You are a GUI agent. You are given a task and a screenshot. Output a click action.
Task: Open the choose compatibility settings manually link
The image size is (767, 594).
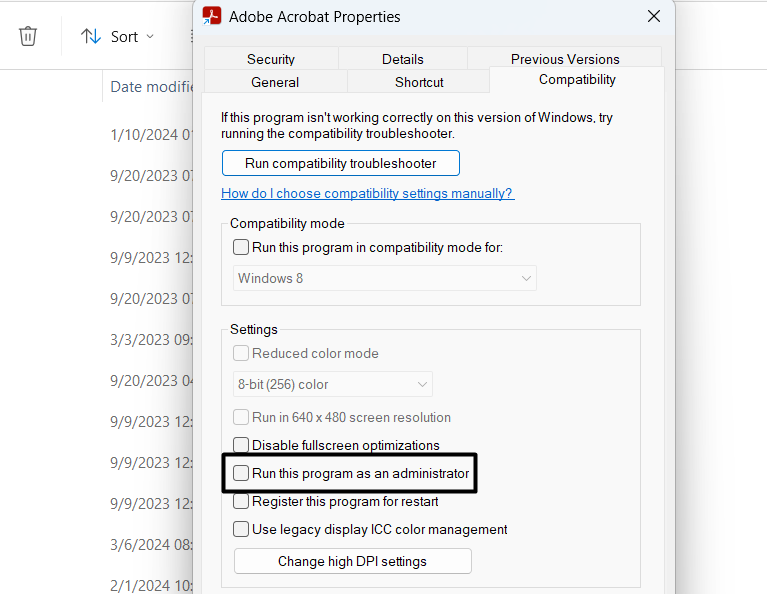(x=367, y=193)
